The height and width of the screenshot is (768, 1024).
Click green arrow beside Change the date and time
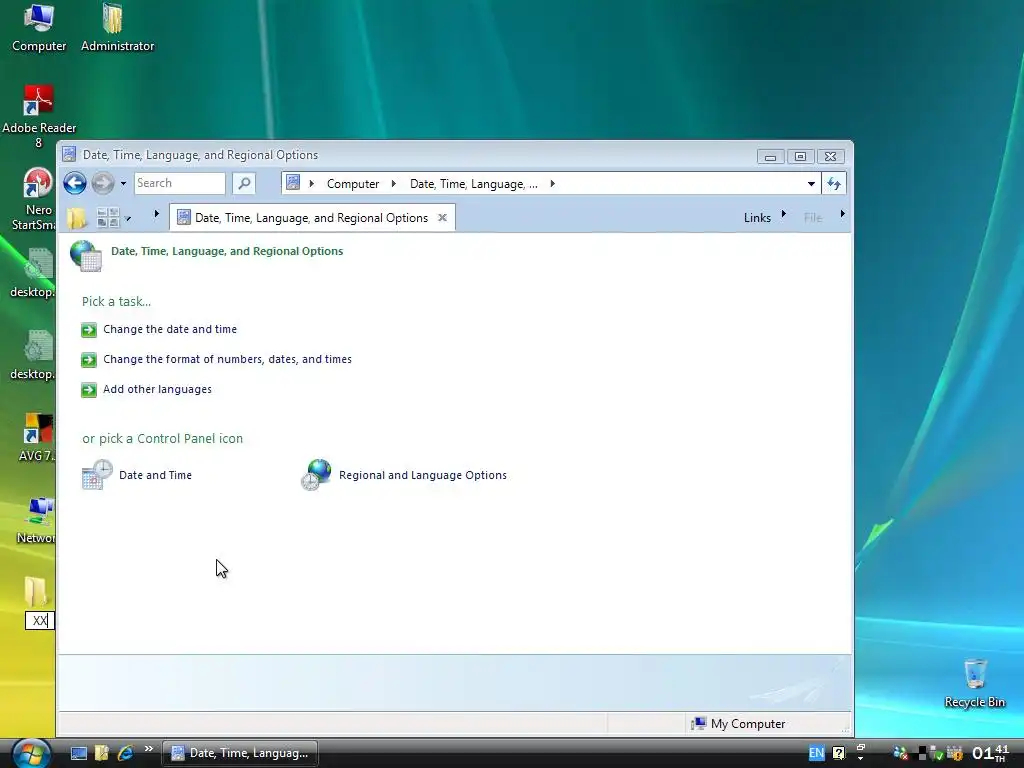(89, 330)
